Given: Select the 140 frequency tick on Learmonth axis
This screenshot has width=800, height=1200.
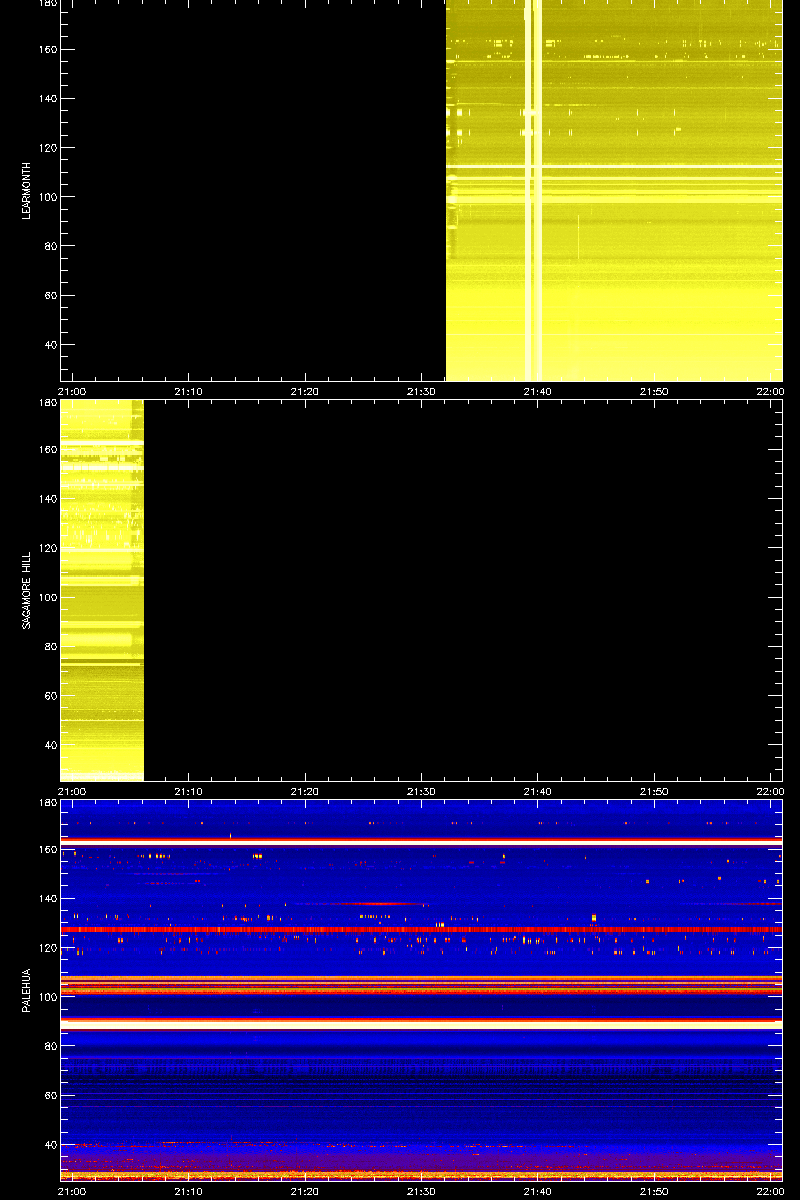Looking at the screenshot, I should tap(46, 99).
